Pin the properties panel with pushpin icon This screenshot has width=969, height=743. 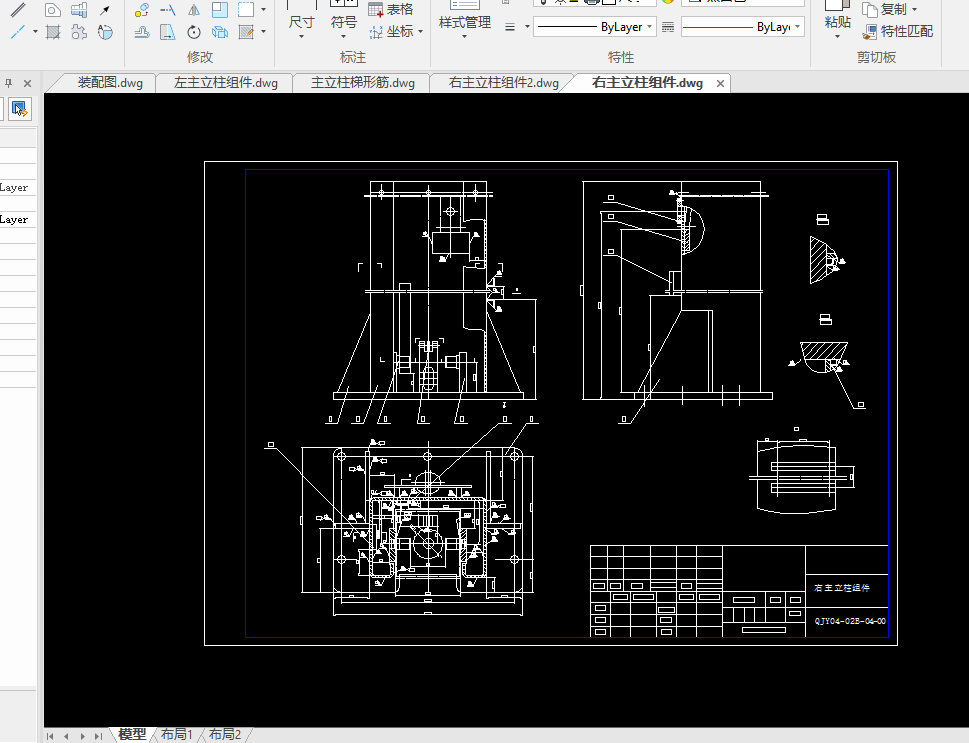9,83
